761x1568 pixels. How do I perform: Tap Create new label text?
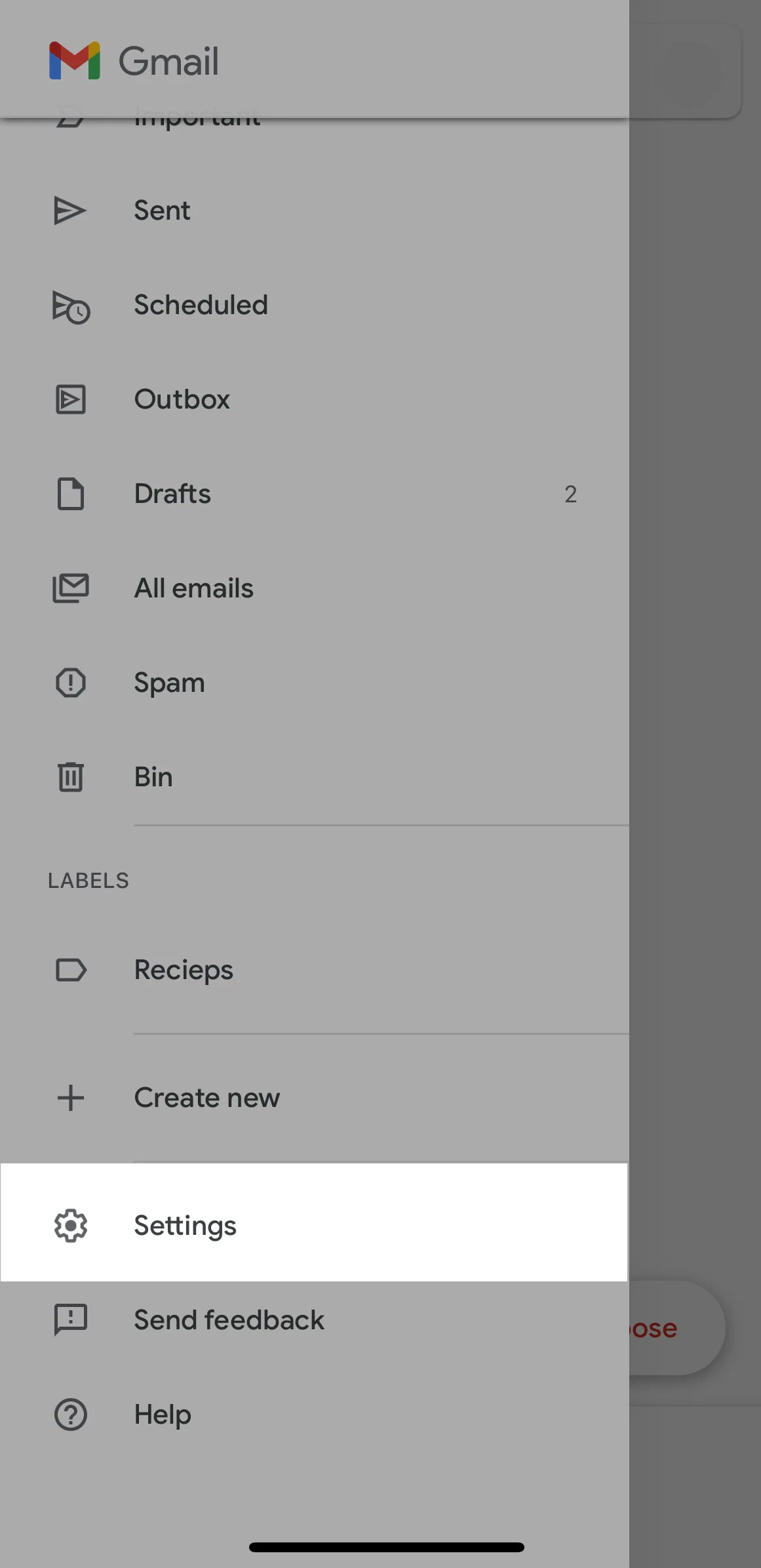(207, 1098)
